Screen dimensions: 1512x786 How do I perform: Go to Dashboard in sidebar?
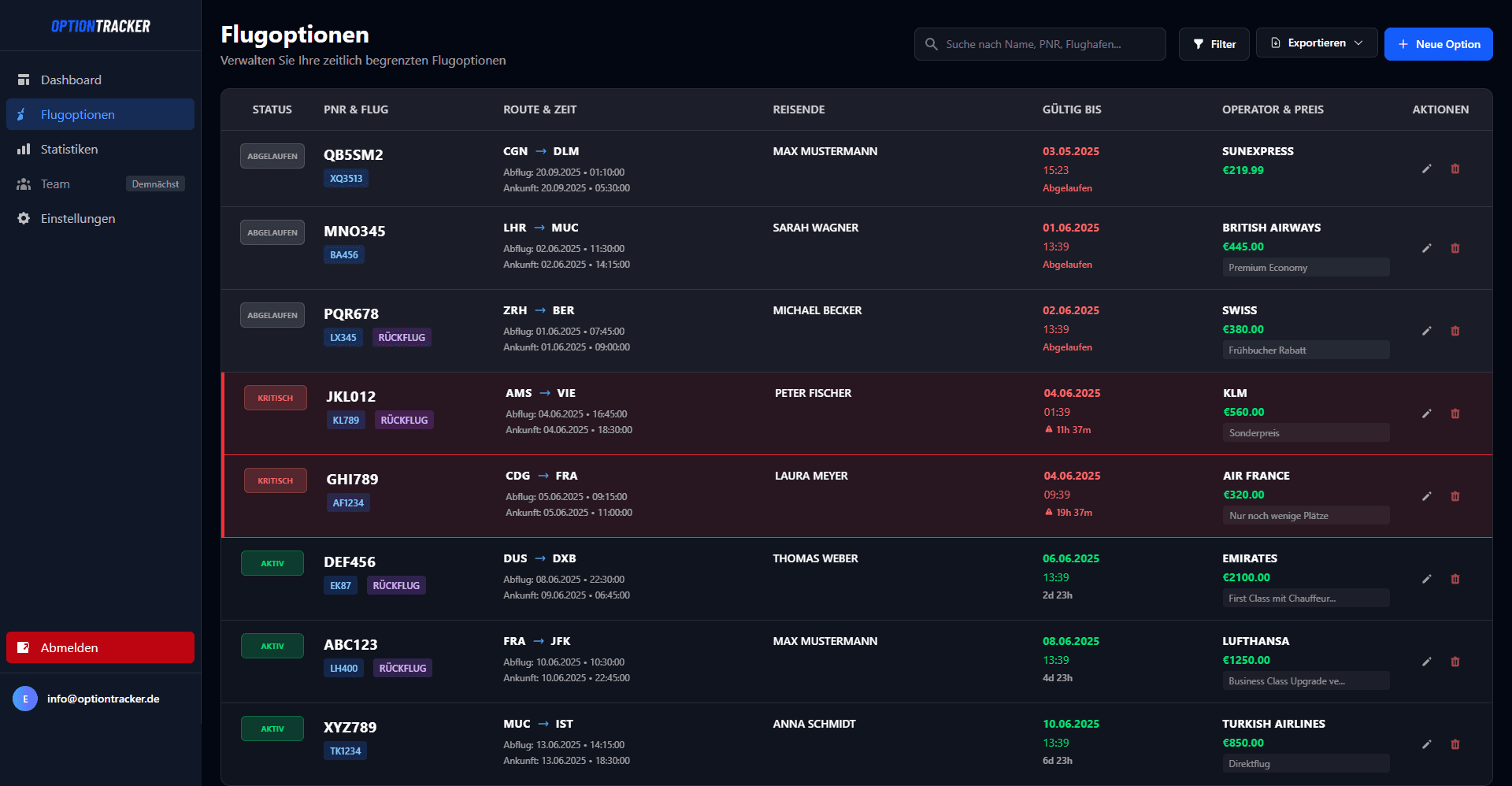tap(71, 80)
